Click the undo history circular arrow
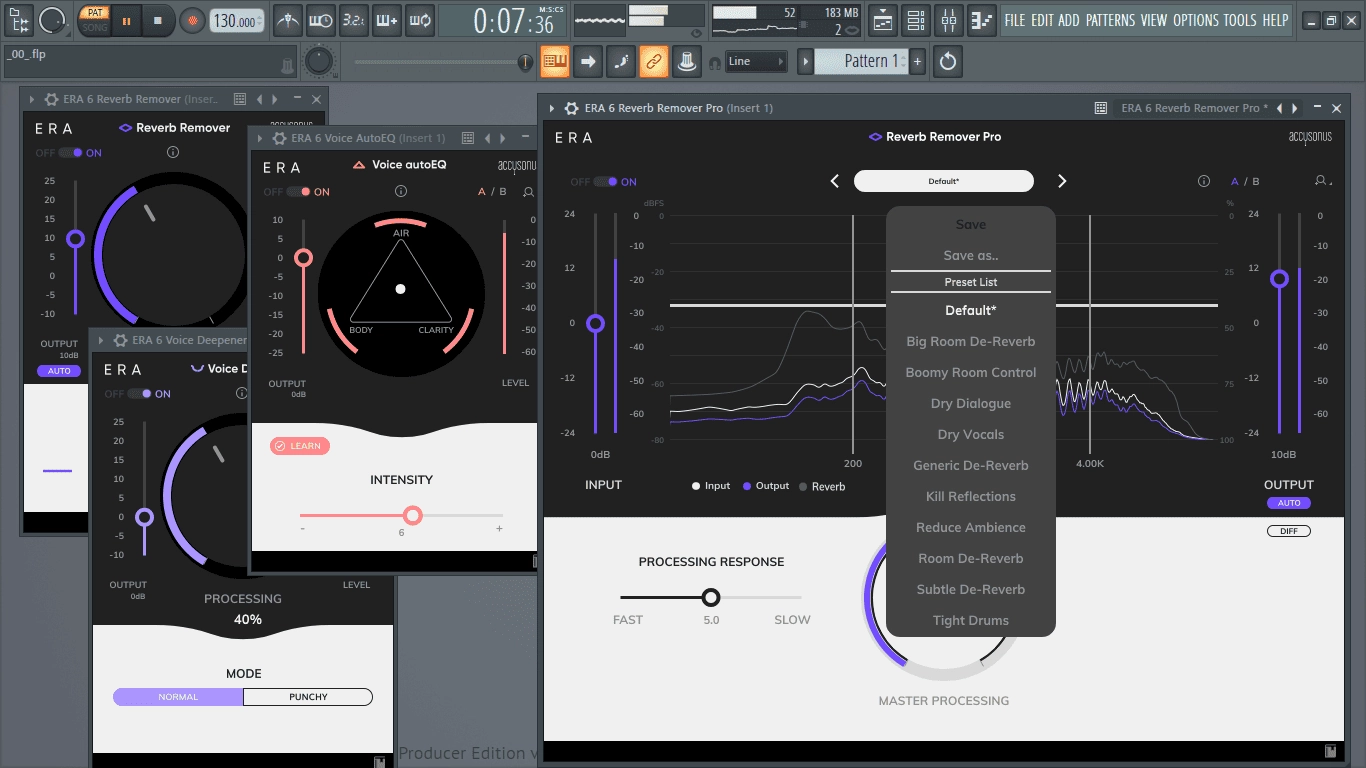1366x768 pixels. pos(948,61)
